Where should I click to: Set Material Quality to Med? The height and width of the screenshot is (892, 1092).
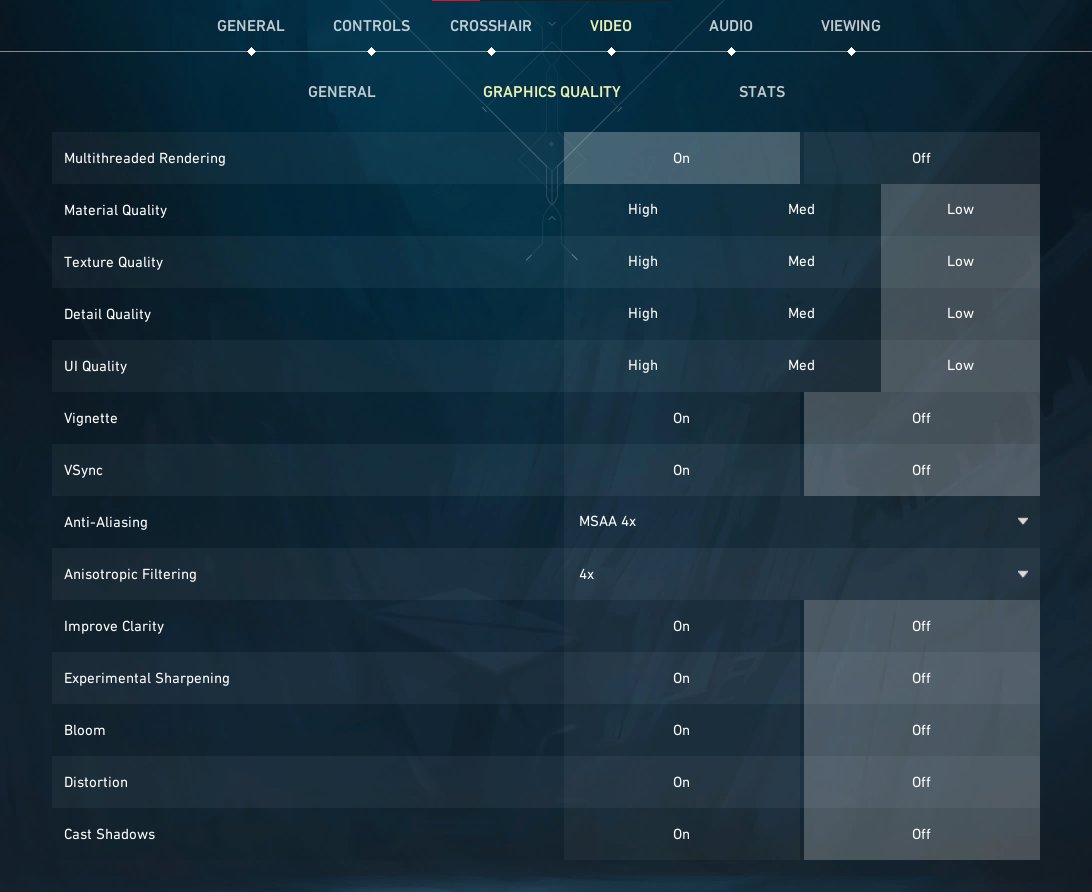click(802, 210)
